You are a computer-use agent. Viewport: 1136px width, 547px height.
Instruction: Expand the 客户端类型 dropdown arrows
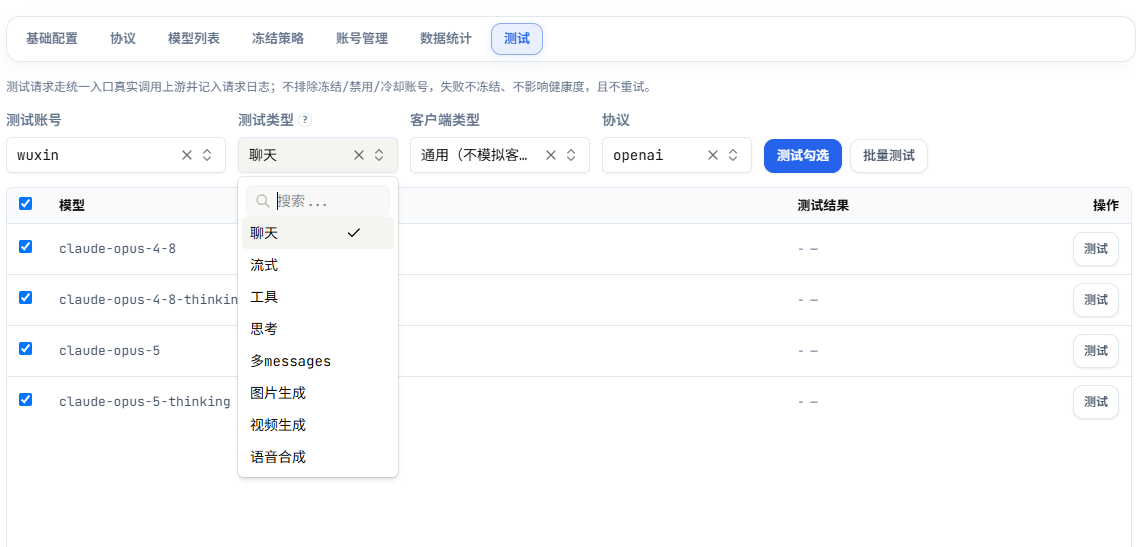click(x=571, y=155)
